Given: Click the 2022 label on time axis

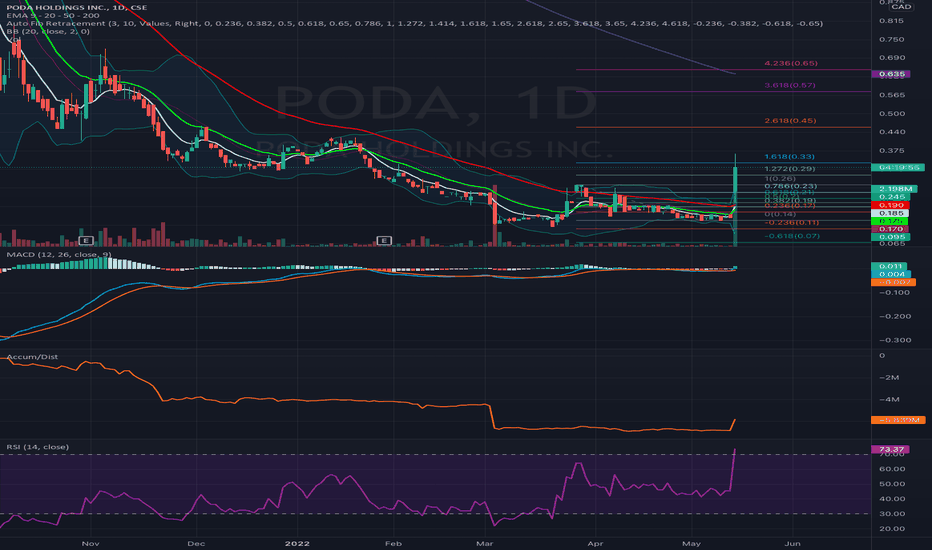Looking at the screenshot, I should click(x=297, y=543).
